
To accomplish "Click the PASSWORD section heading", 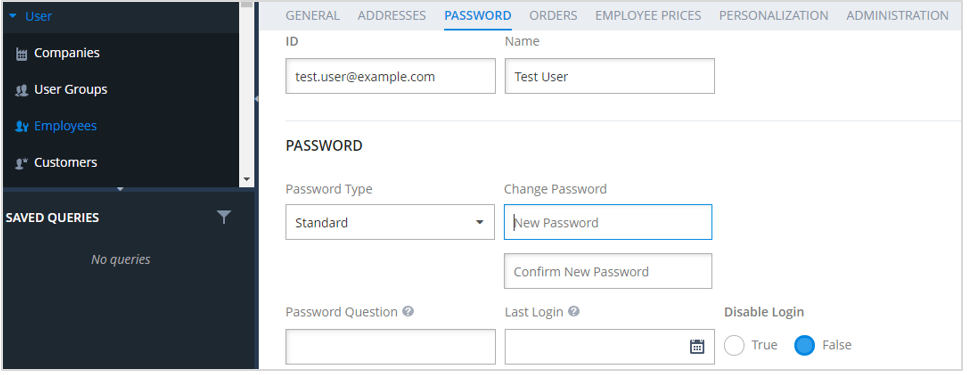I will coord(324,146).
